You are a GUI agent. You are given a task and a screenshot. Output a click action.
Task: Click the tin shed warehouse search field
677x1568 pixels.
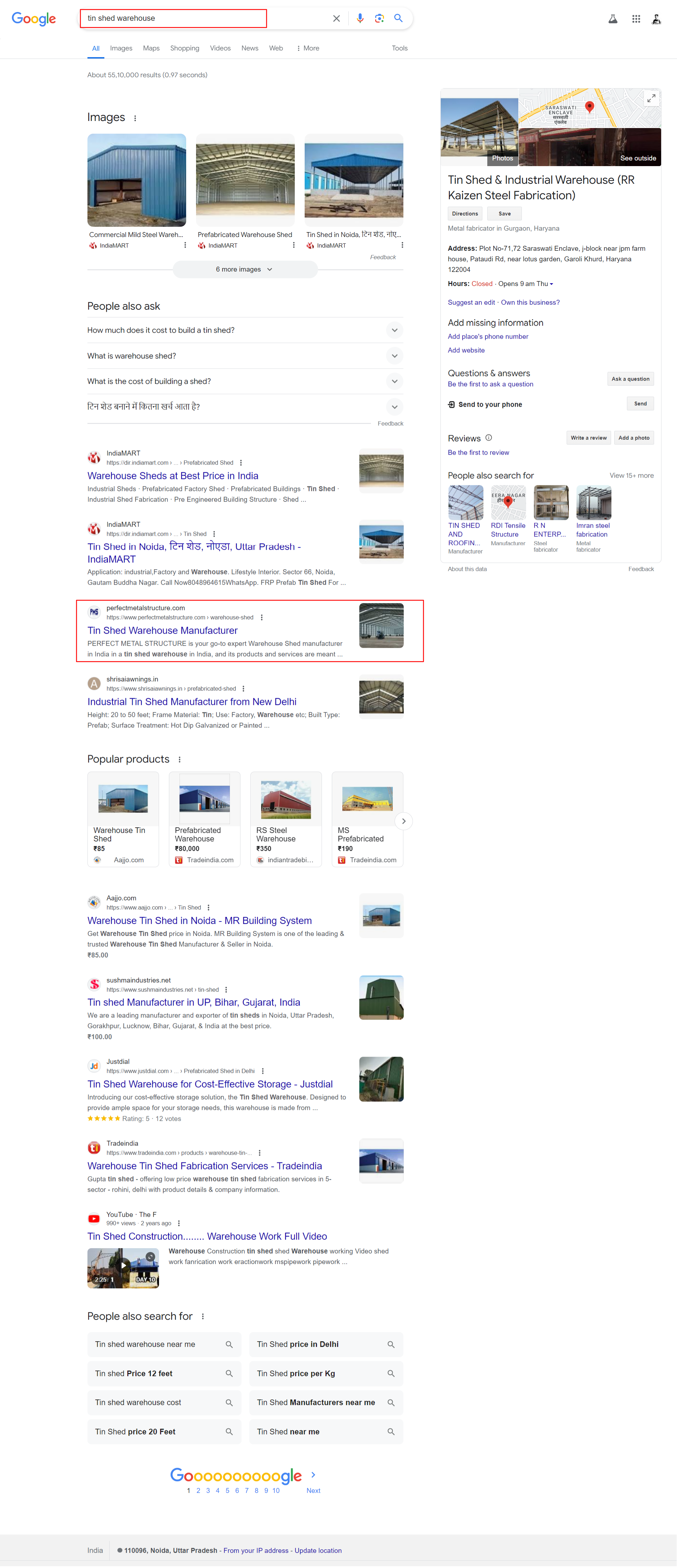point(173,18)
